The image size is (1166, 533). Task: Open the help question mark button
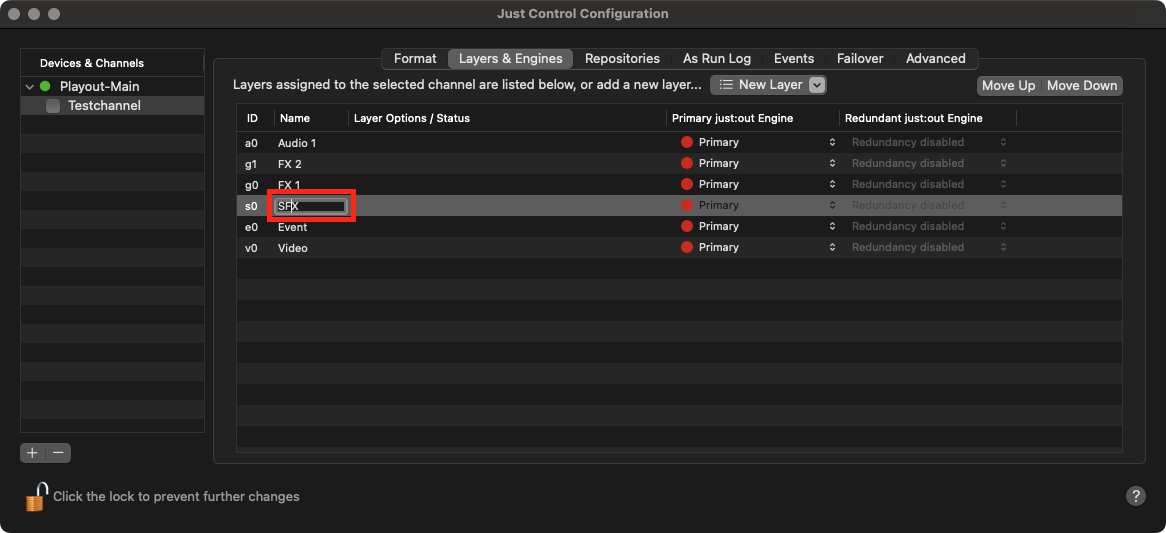click(x=1136, y=496)
